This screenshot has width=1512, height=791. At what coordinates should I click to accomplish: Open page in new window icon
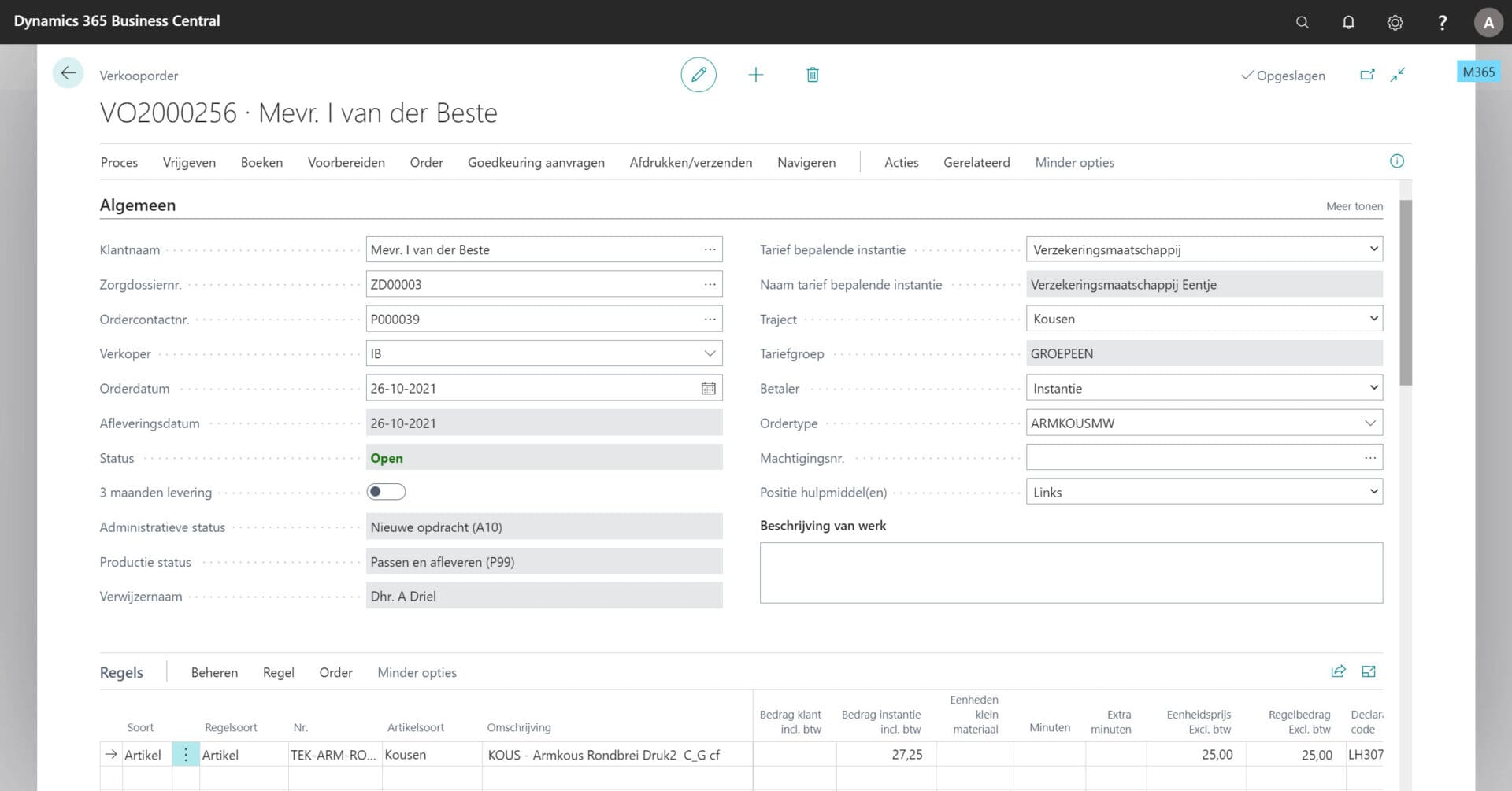[x=1367, y=75]
